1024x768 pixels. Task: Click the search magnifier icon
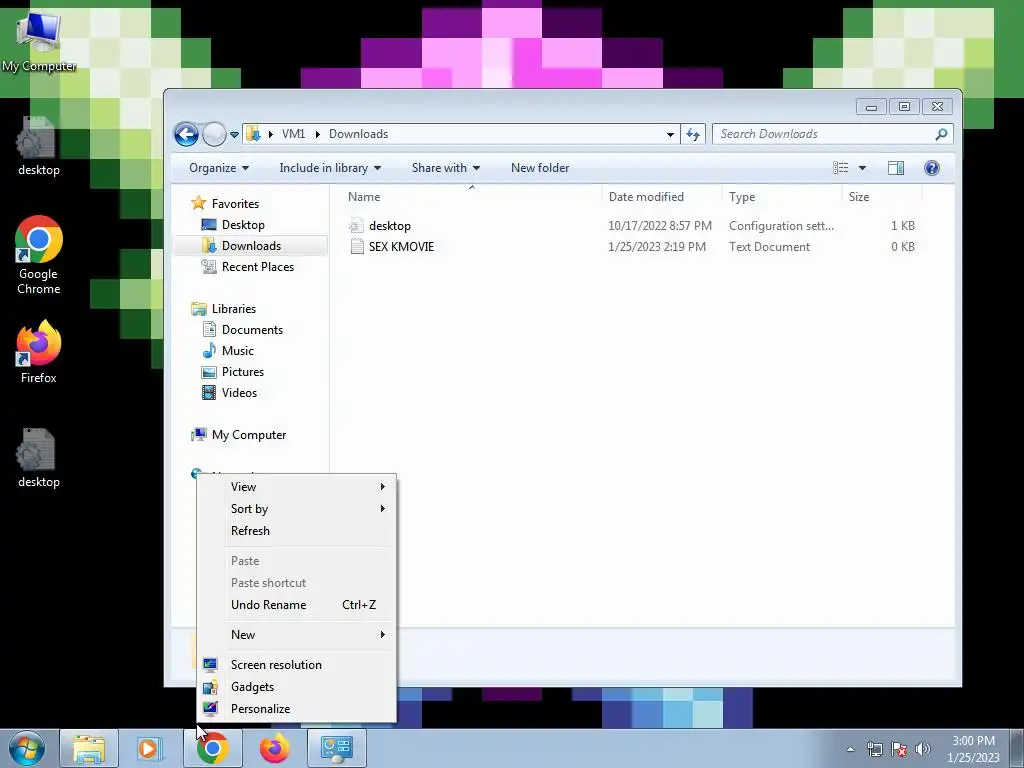pos(941,134)
